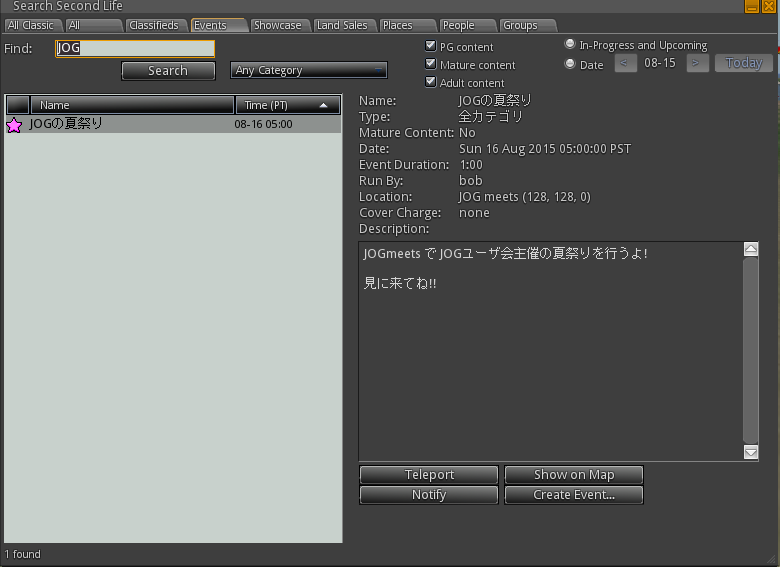Viewport: 780px width, 567px height.
Task: Open the Any Category dropdown
Action: point(308,70)
